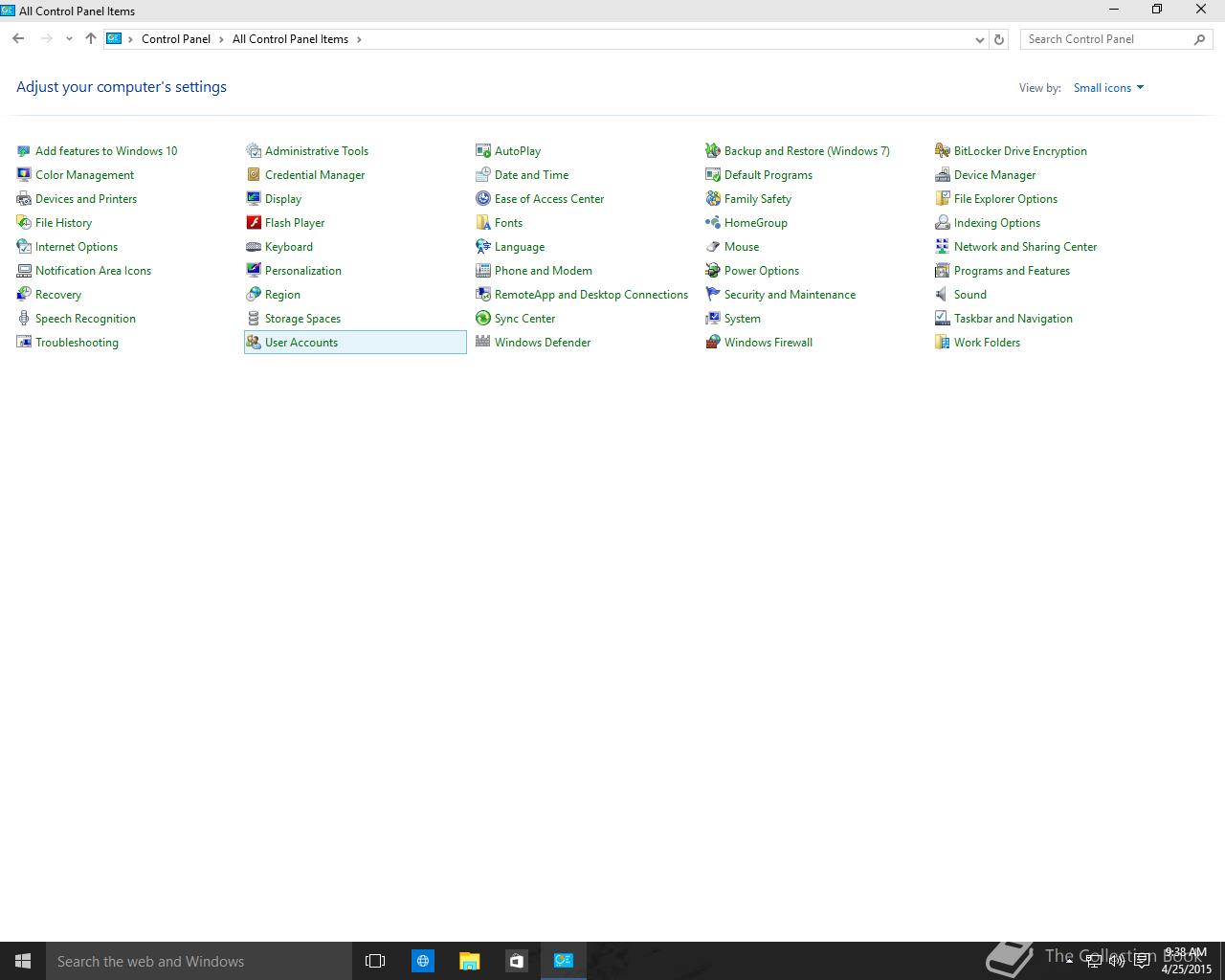Click the Fonts icon
Screen dimensions: 1225x980
coord(483,222)
